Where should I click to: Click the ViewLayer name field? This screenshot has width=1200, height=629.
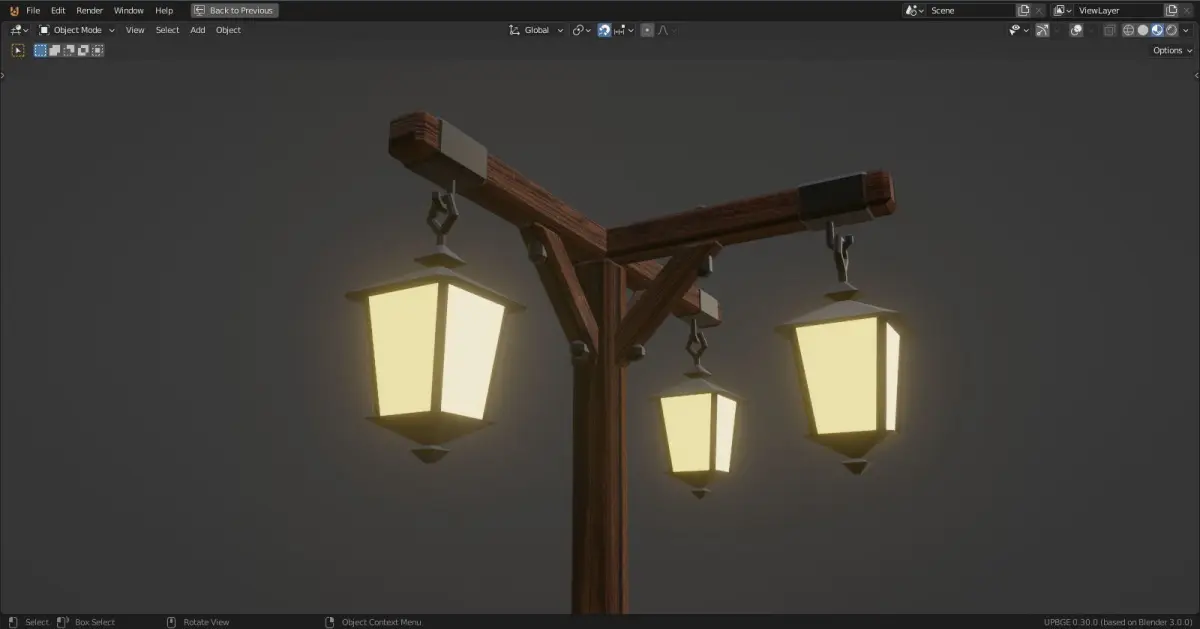click(x=1118, y=10)
